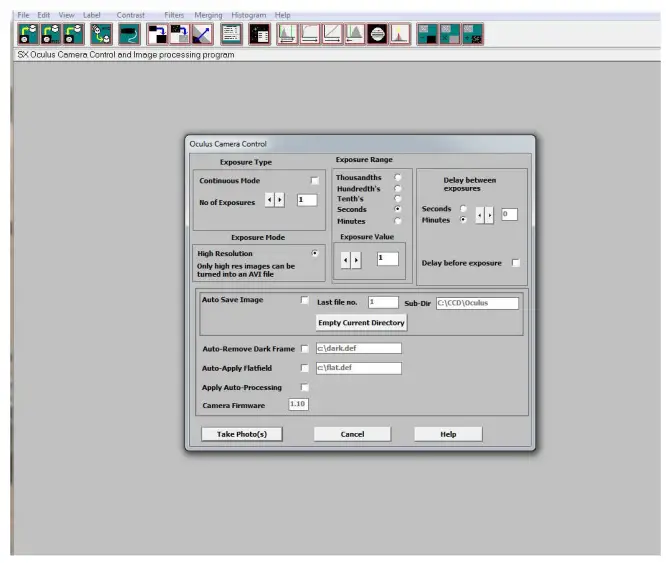Click the Sub-Dir path input field
The image size is (666, 563).
pyautogui.click(x=477, y=302)
